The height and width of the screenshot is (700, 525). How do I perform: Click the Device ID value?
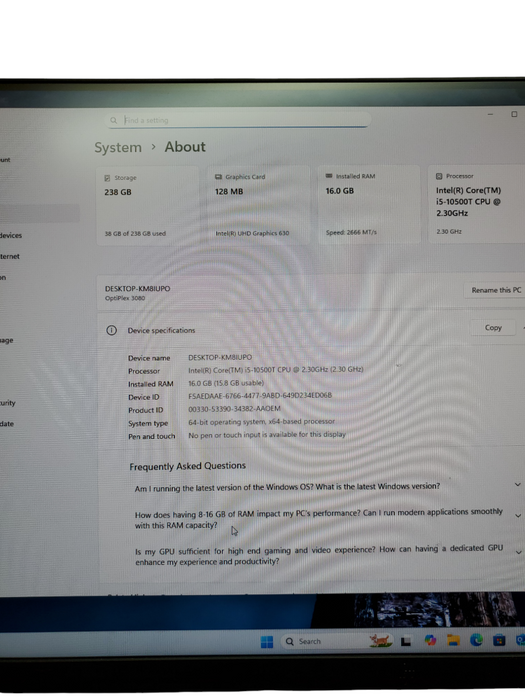260,396
